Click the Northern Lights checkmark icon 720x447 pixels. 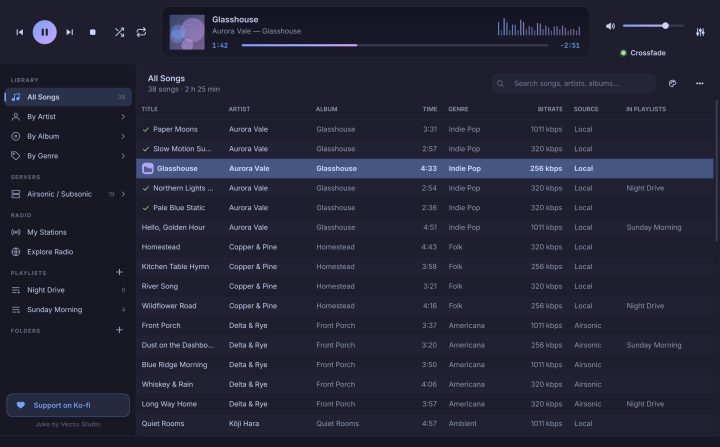(146, 188)
